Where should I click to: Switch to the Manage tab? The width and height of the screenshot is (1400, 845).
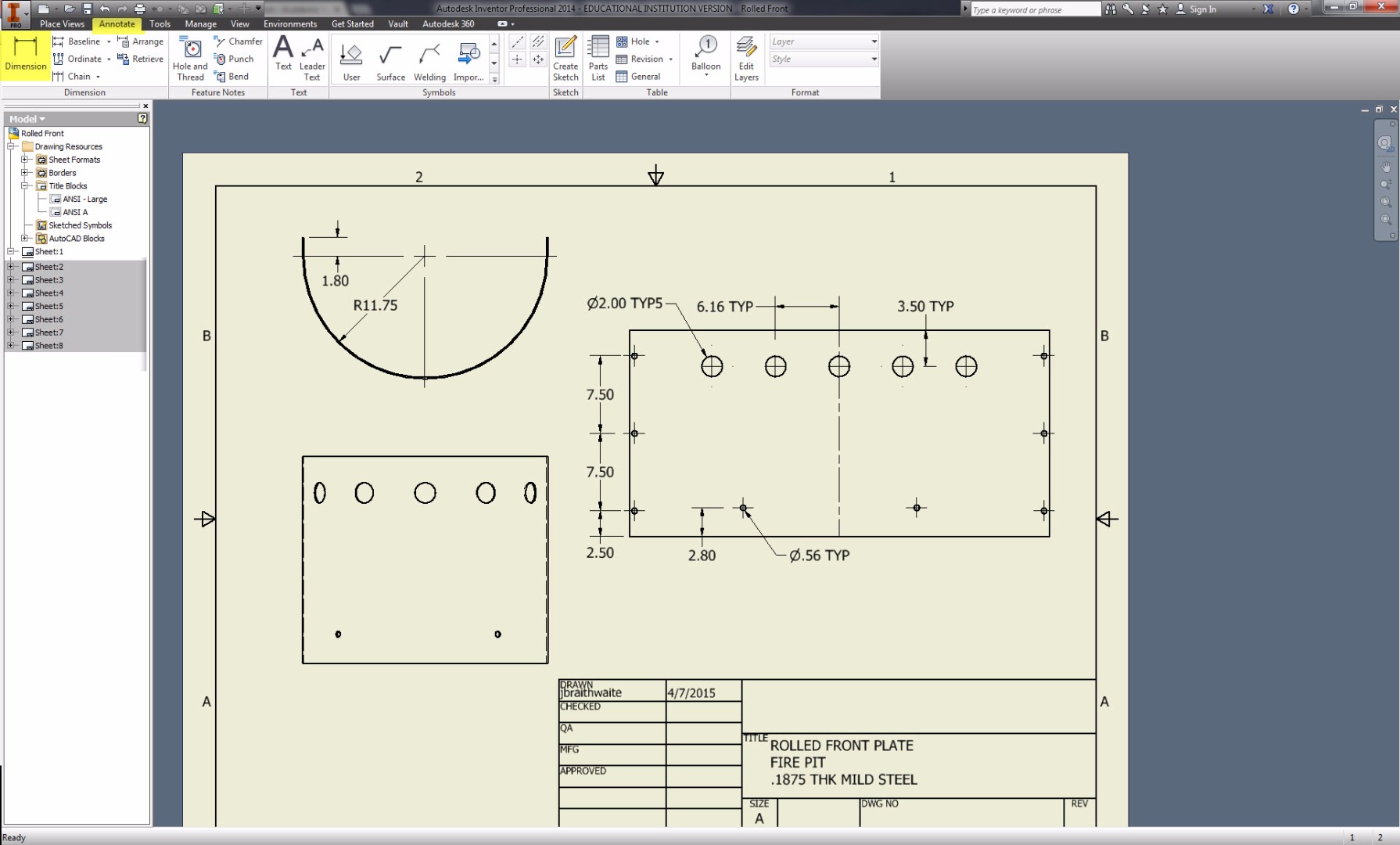point(201,24)
